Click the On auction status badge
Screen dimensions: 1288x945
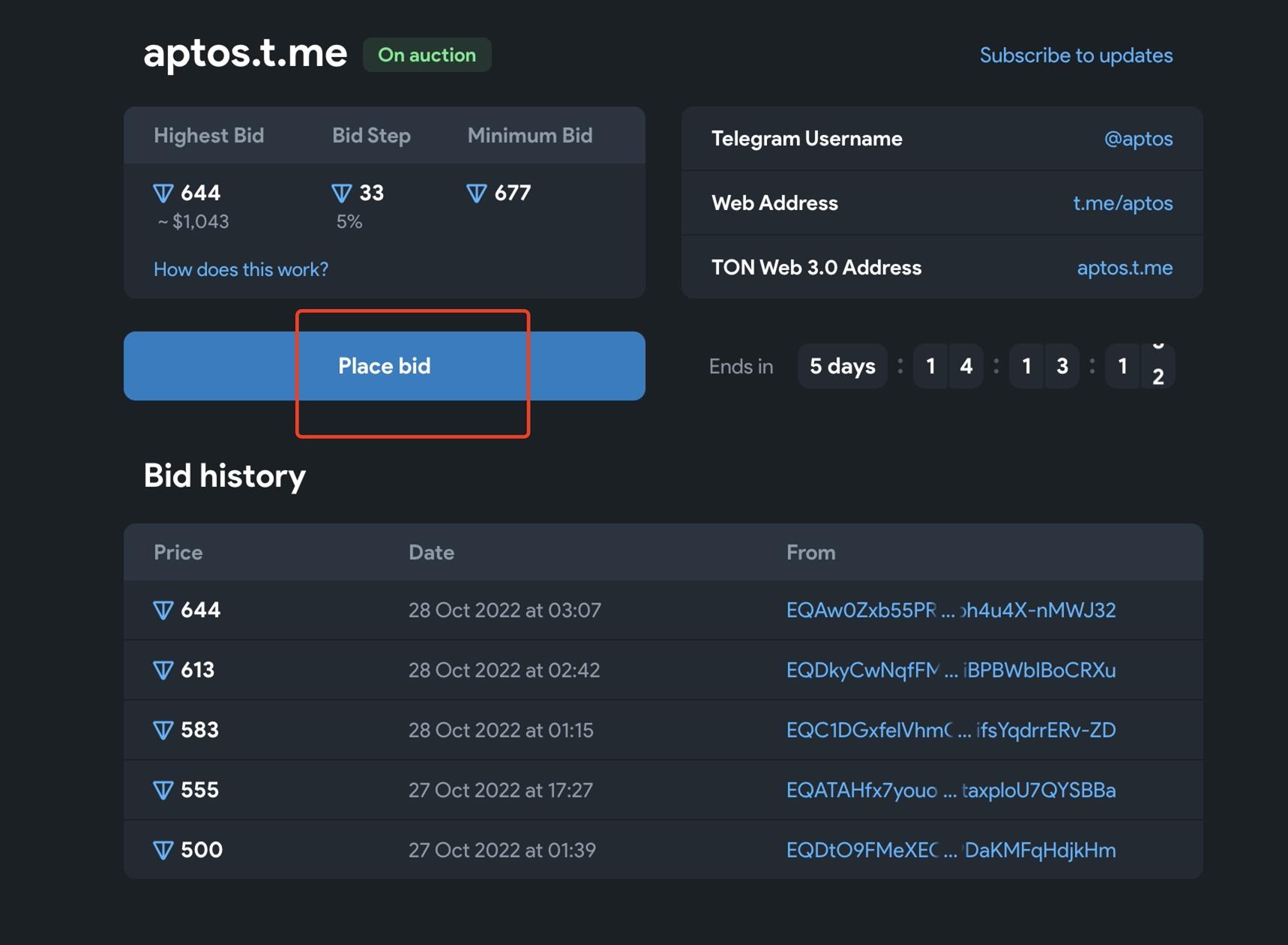coord(427,55)
